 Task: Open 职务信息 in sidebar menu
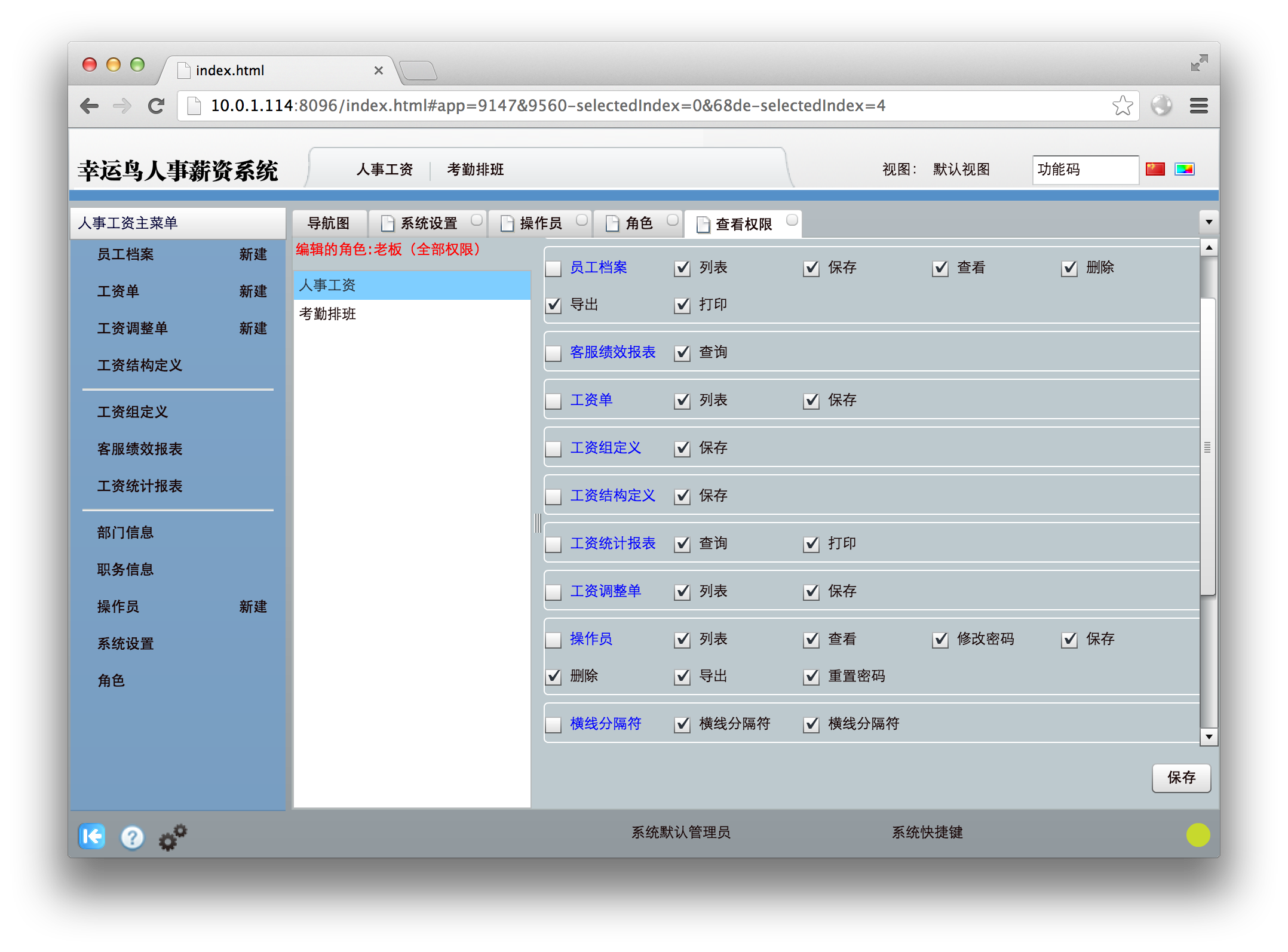pos(125,570)
